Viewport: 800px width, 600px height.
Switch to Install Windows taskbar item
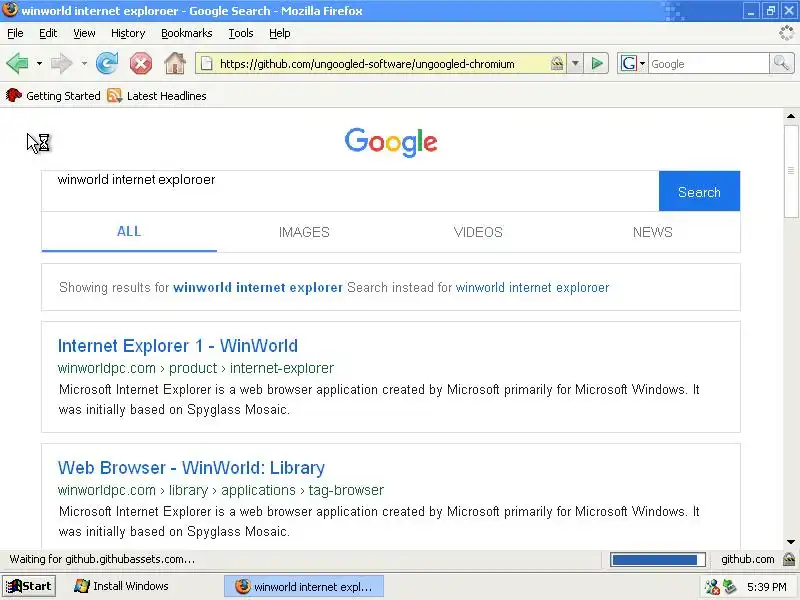click(x=121, y=586)
